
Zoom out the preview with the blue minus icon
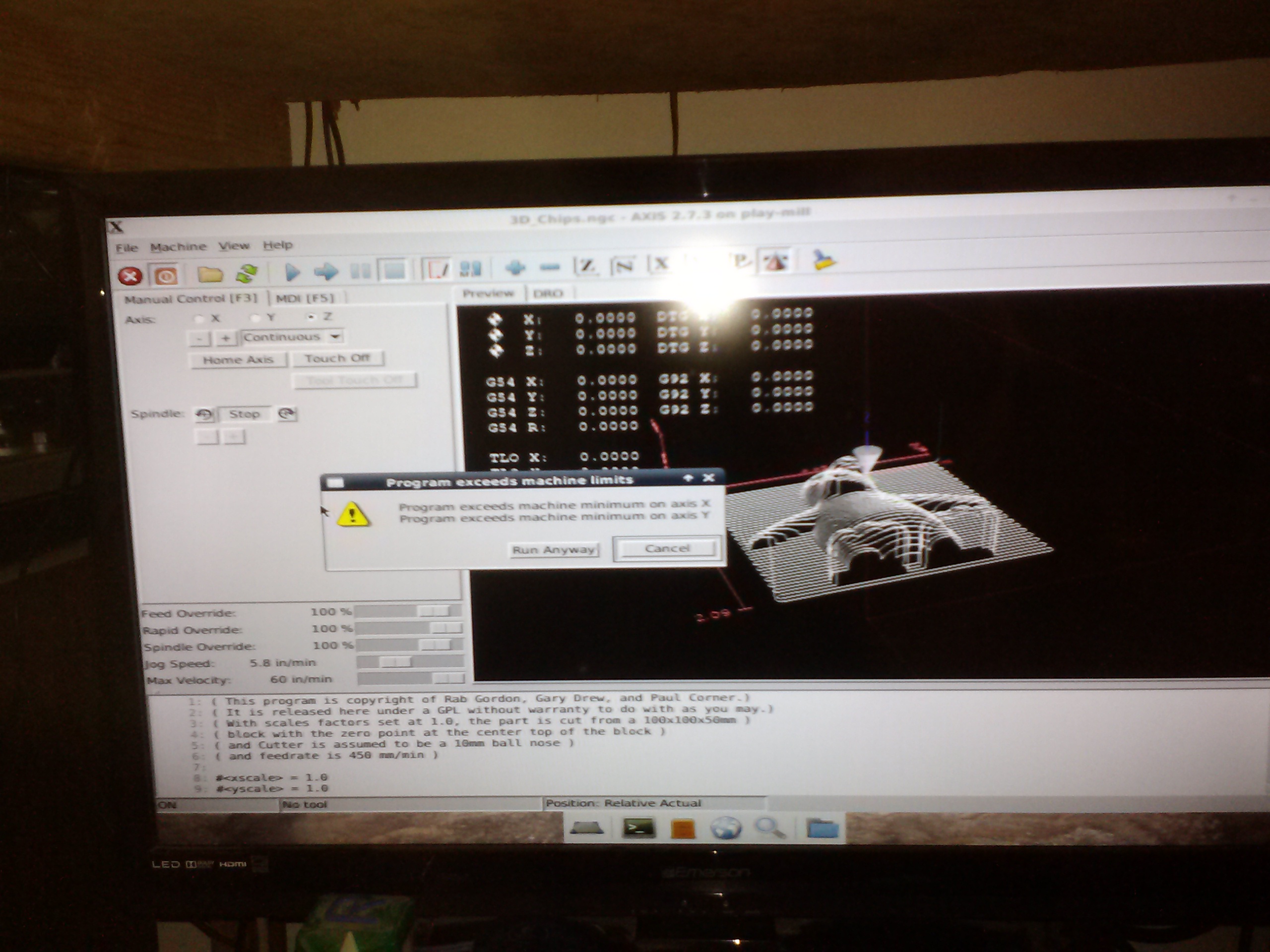[550, 266]
